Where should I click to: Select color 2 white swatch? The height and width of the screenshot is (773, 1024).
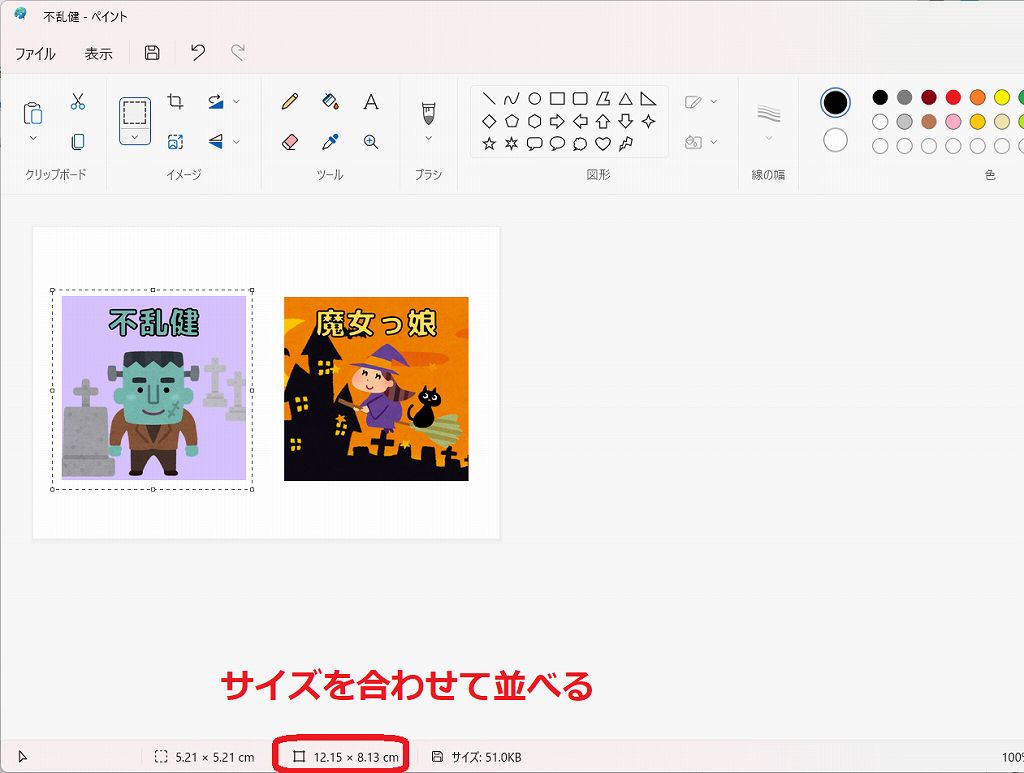click(x=835, y=140)
